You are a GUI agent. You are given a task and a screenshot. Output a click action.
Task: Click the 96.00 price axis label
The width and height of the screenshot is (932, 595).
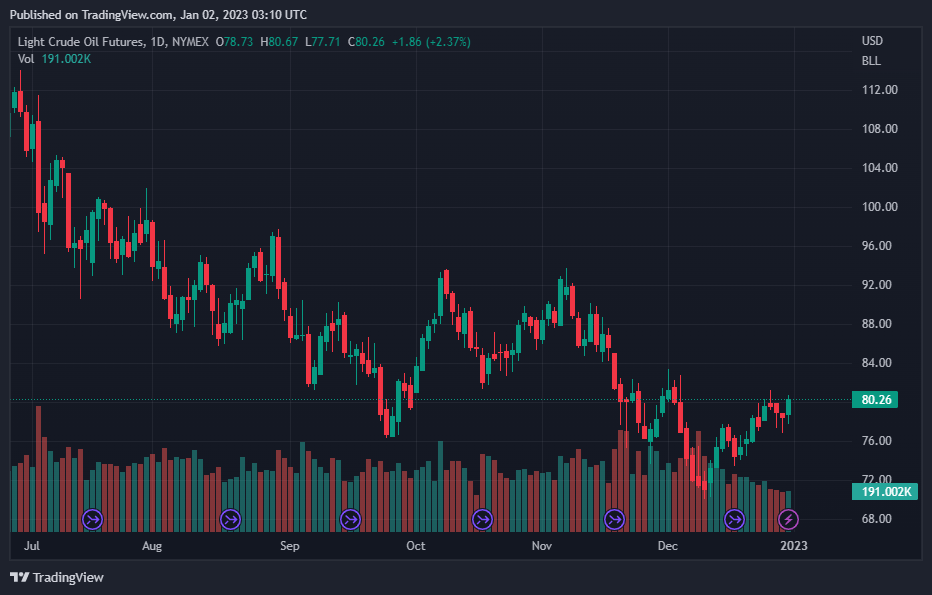877,245
